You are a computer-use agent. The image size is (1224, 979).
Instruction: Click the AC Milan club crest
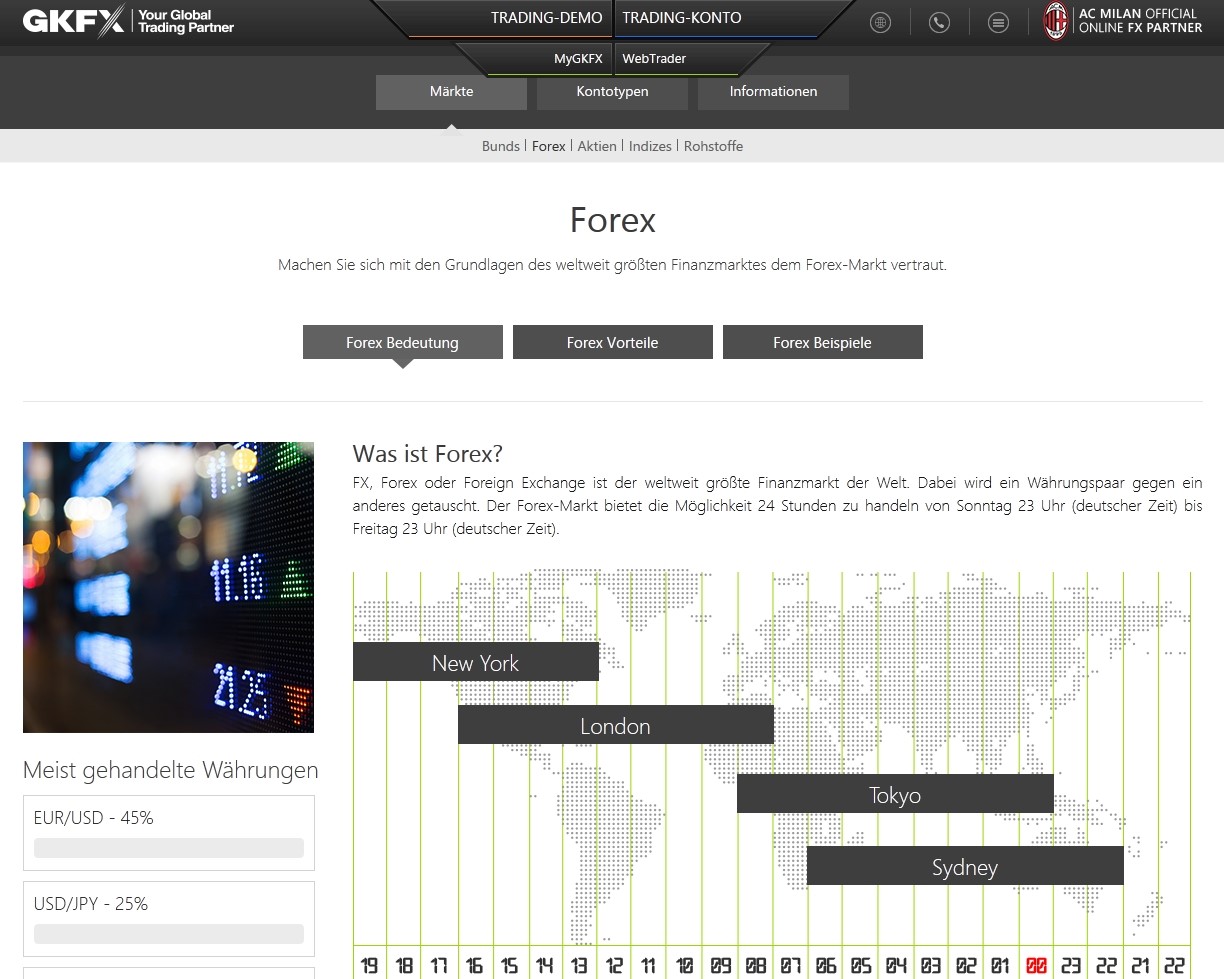click(x=1056, y=21)
